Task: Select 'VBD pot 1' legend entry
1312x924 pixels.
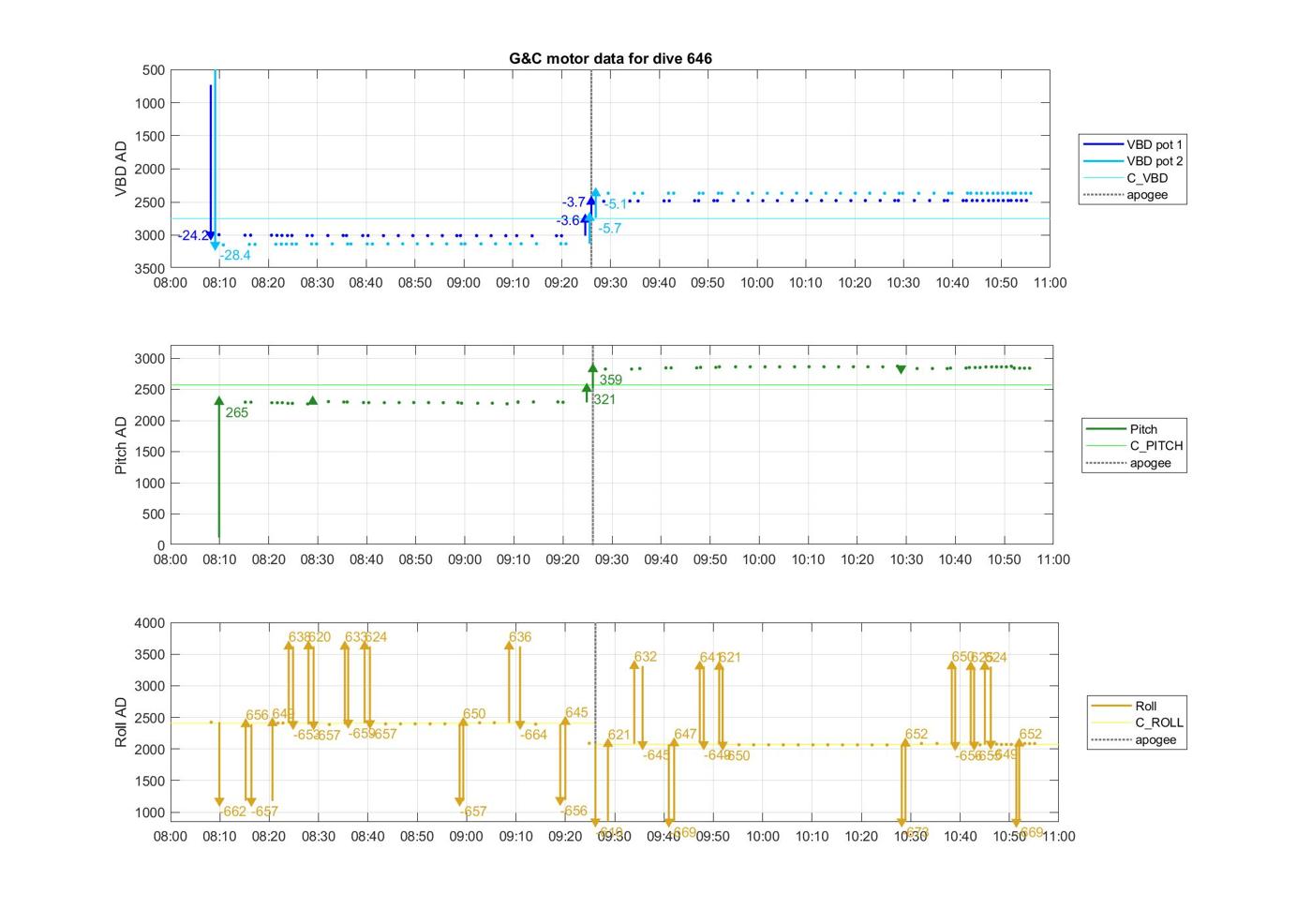Action: 1132,144
